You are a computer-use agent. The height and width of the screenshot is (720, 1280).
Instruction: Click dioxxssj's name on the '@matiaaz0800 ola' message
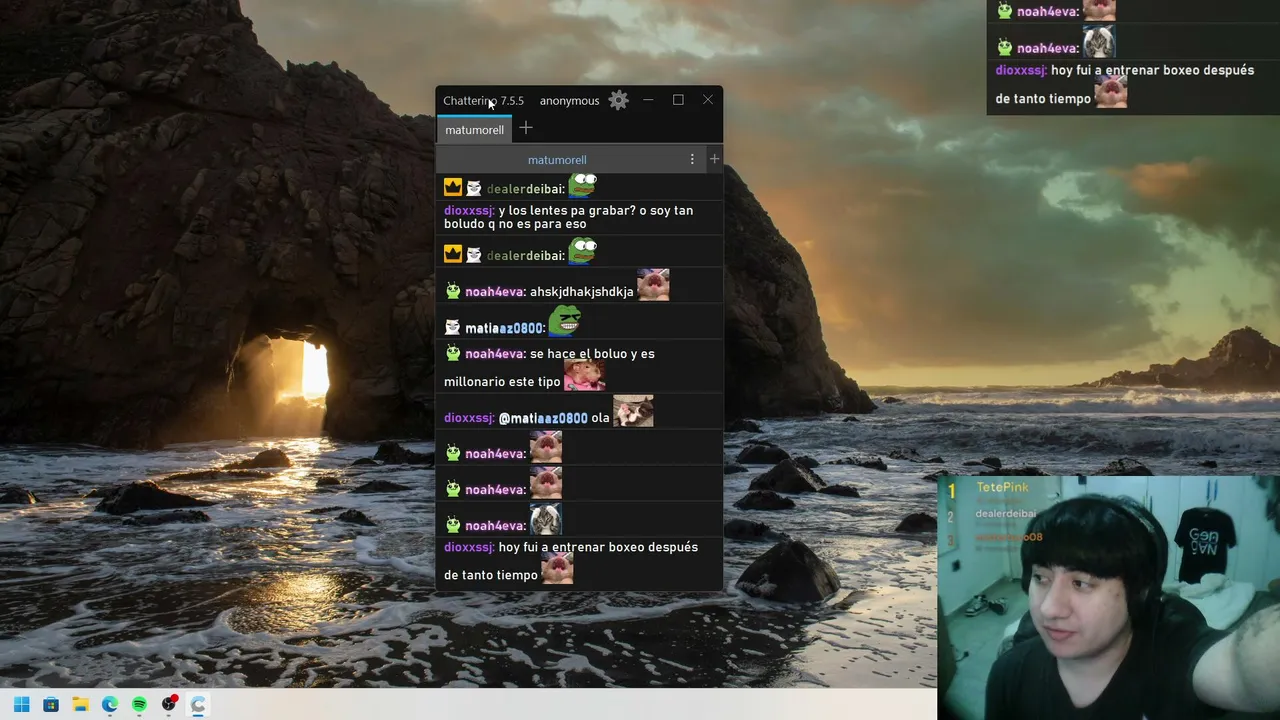pyautogui.click(x=469, y=418)
